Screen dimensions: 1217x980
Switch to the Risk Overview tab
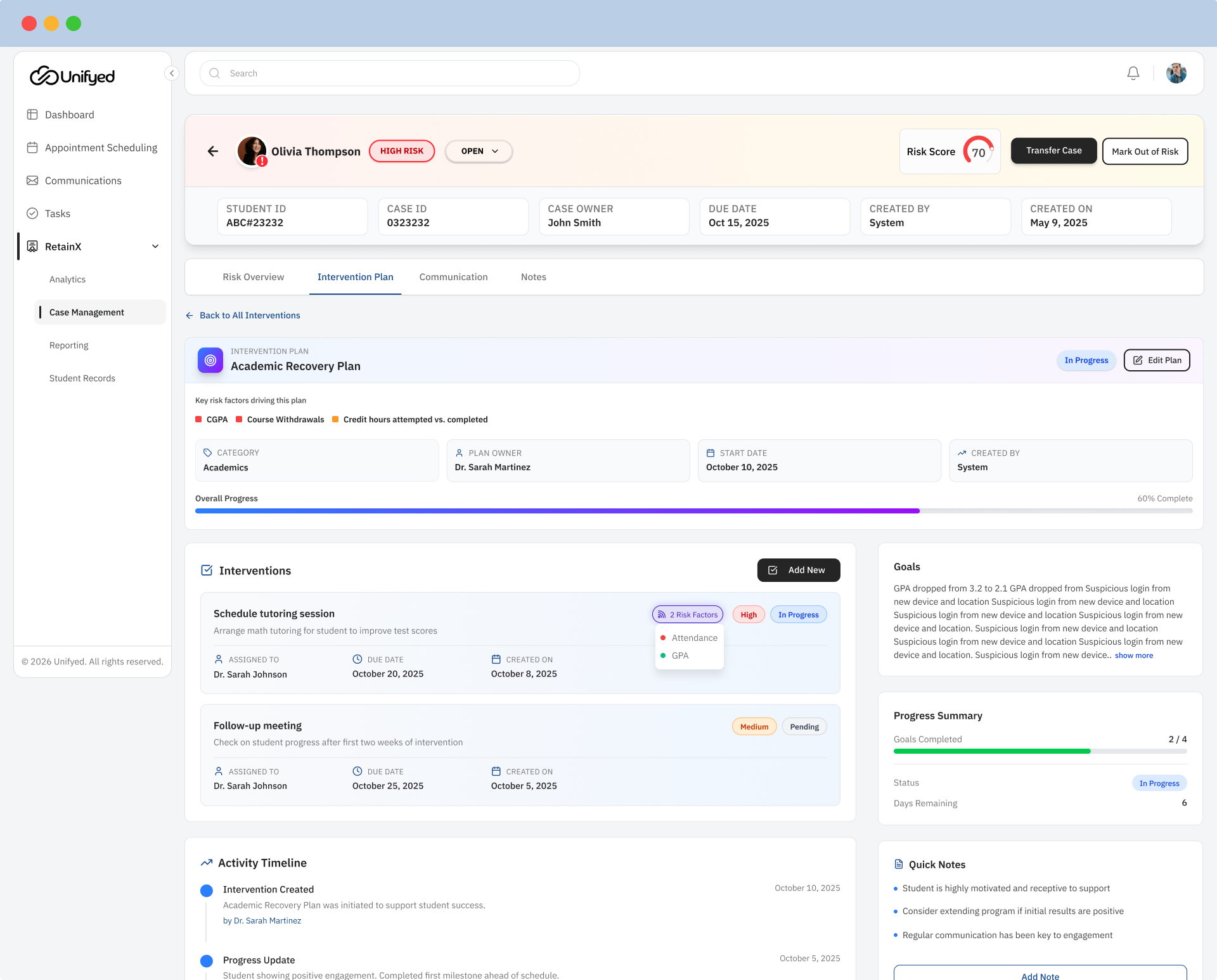(x=254, y=277)
